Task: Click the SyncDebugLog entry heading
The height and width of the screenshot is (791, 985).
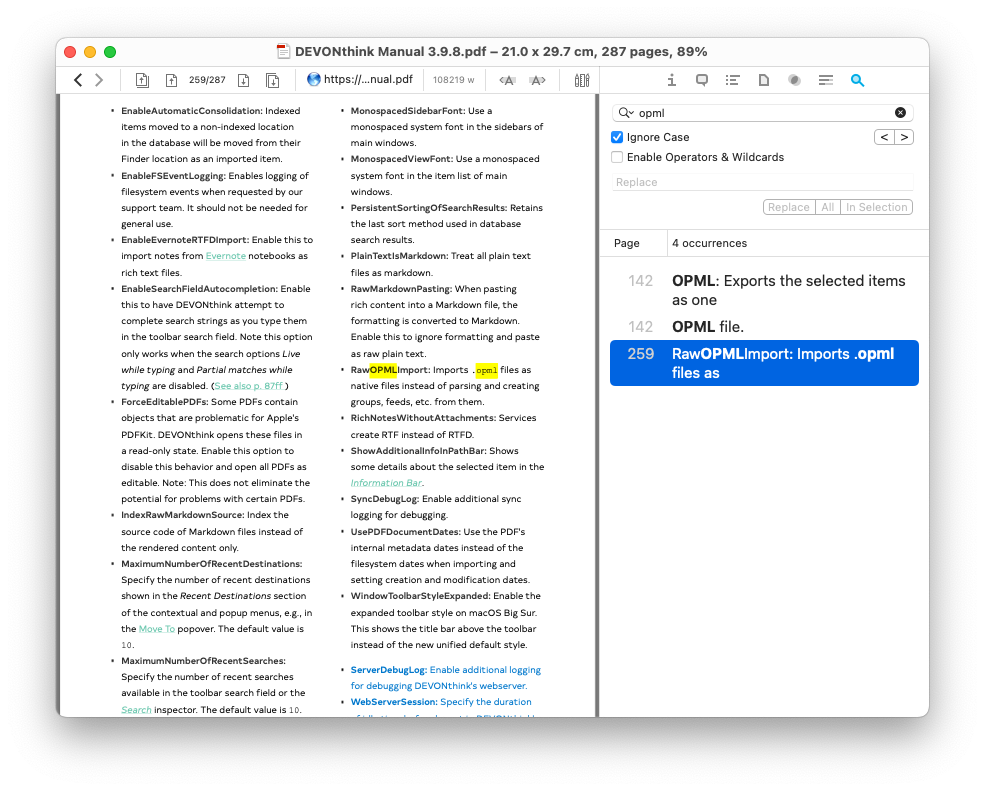Action: pyautogui.click(x=384, y=499)
